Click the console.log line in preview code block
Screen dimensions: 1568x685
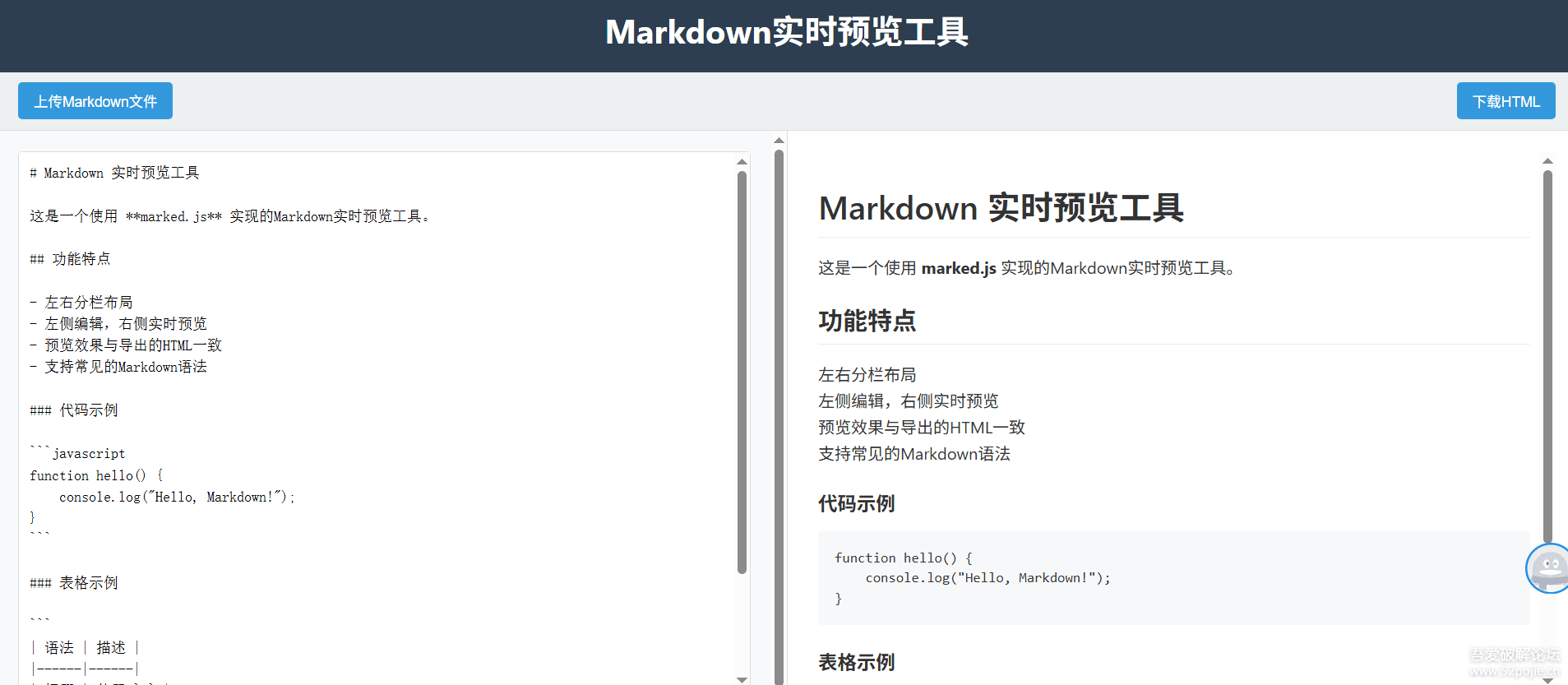click(988, 578)
